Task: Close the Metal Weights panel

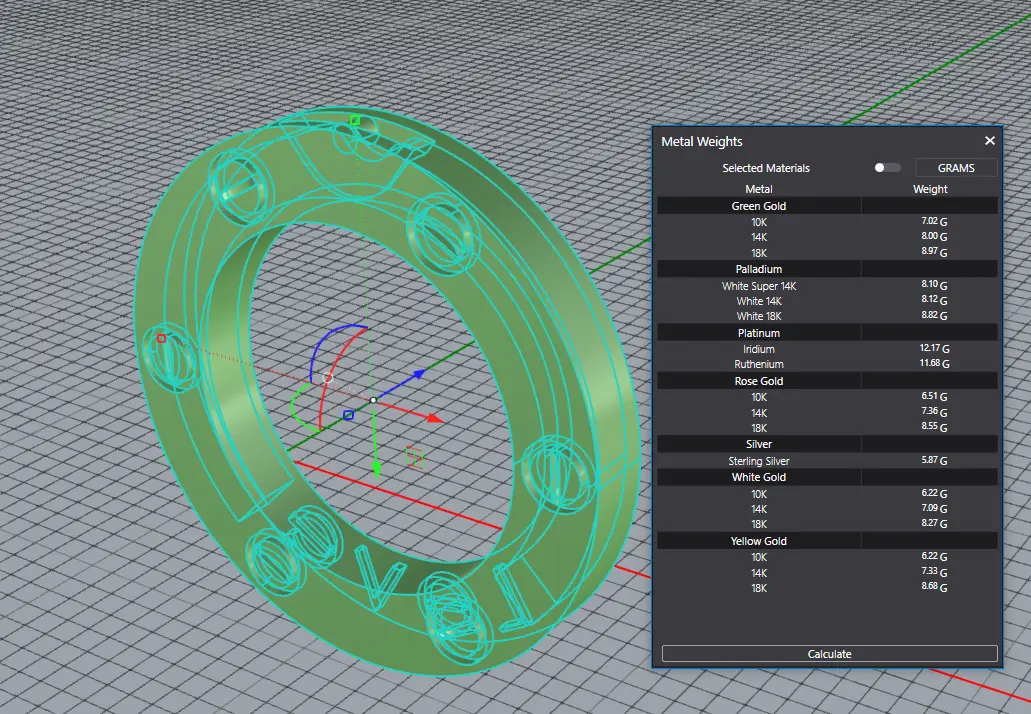Action: (x=989, y=142)
